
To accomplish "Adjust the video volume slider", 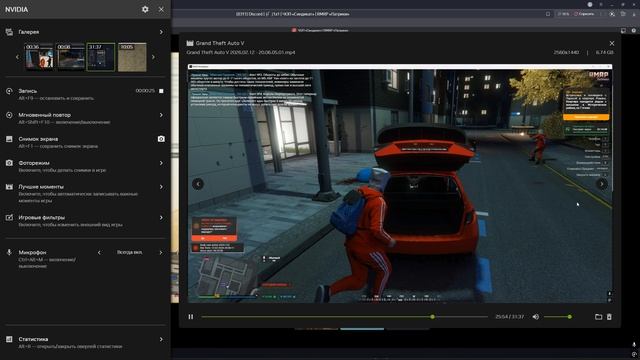I will [x=558, y=317].
